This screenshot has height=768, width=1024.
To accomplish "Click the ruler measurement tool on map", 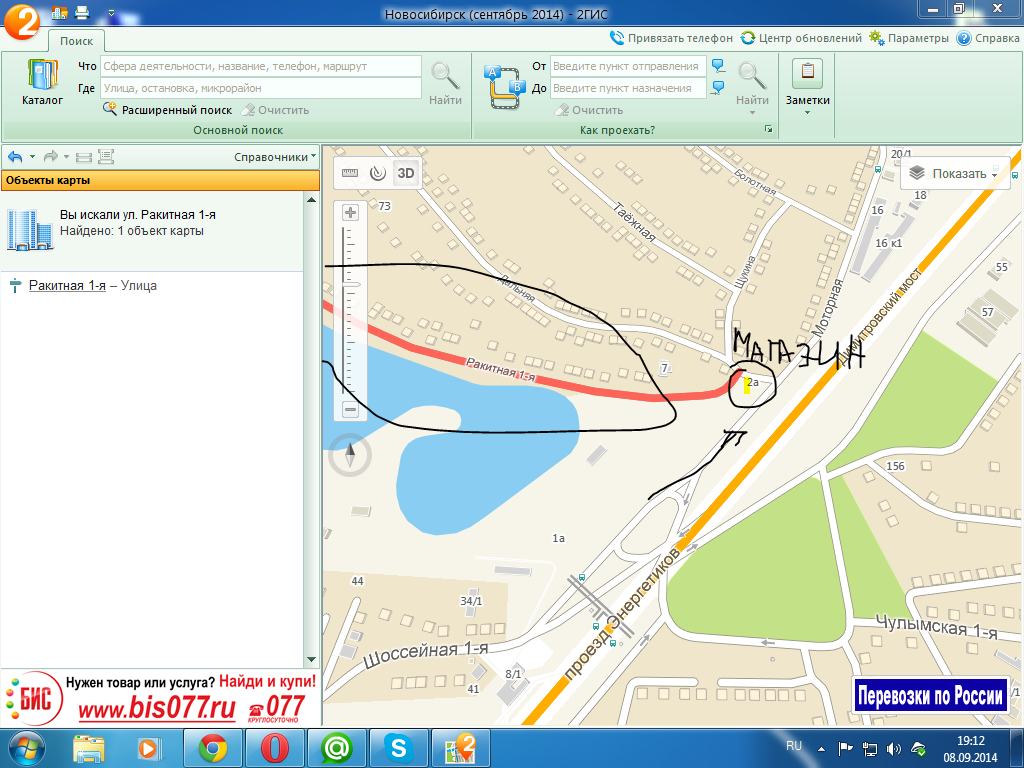I will [350, 172].
